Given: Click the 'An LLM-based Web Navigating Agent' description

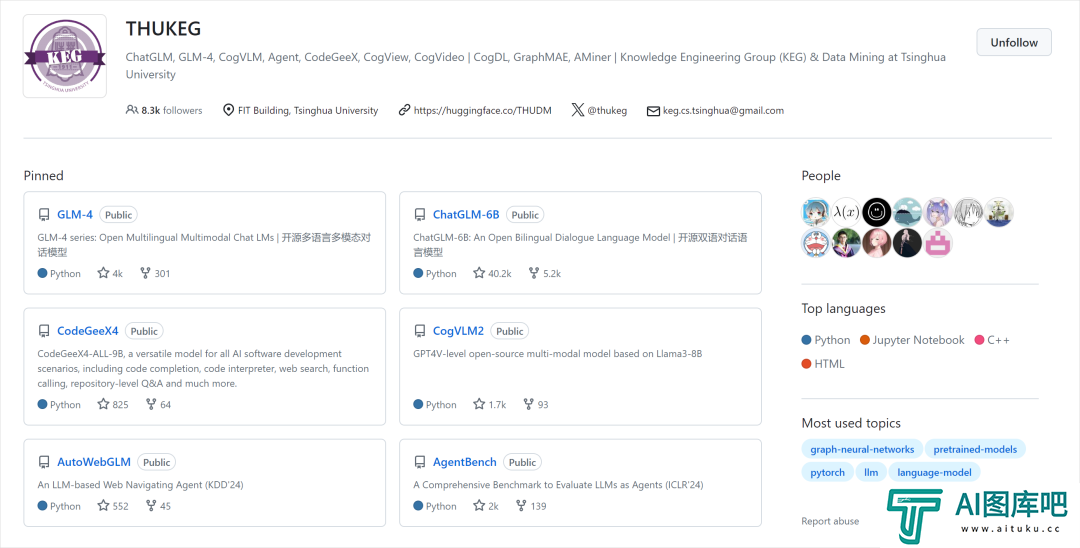Looking at the screenshot, I should 141,485.
